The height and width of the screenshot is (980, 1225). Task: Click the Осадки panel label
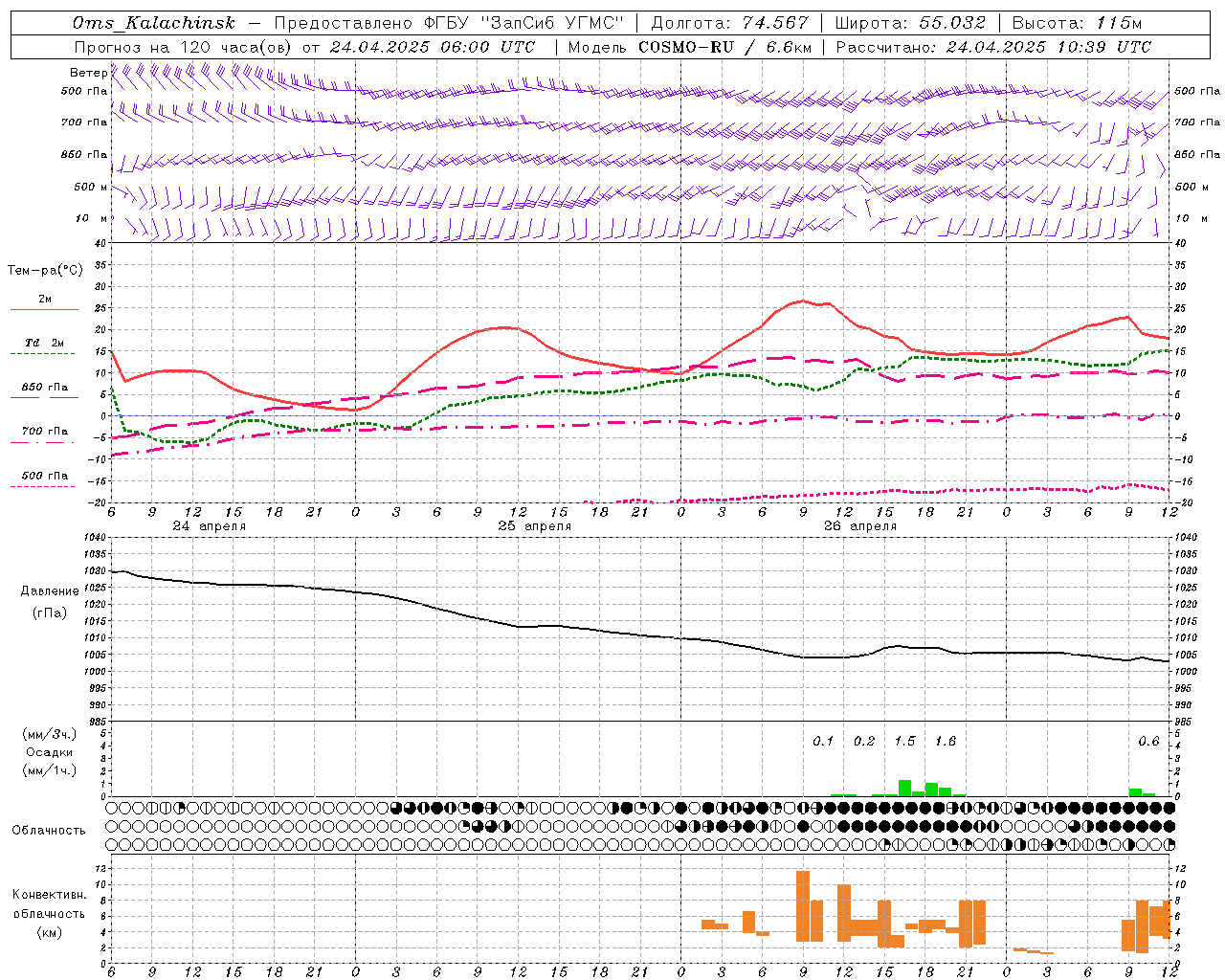(x=49, y=752)
